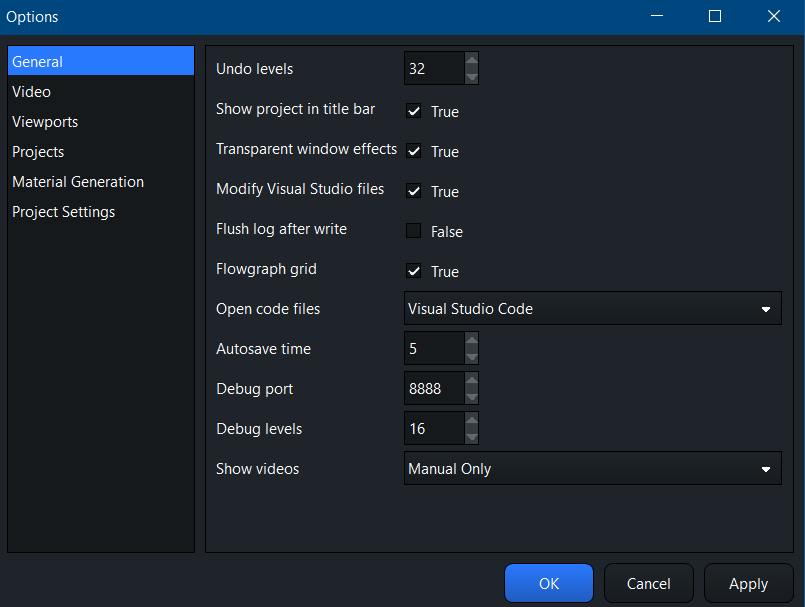Disable Transparent window effects checkbox

click(x=413, y=151)
